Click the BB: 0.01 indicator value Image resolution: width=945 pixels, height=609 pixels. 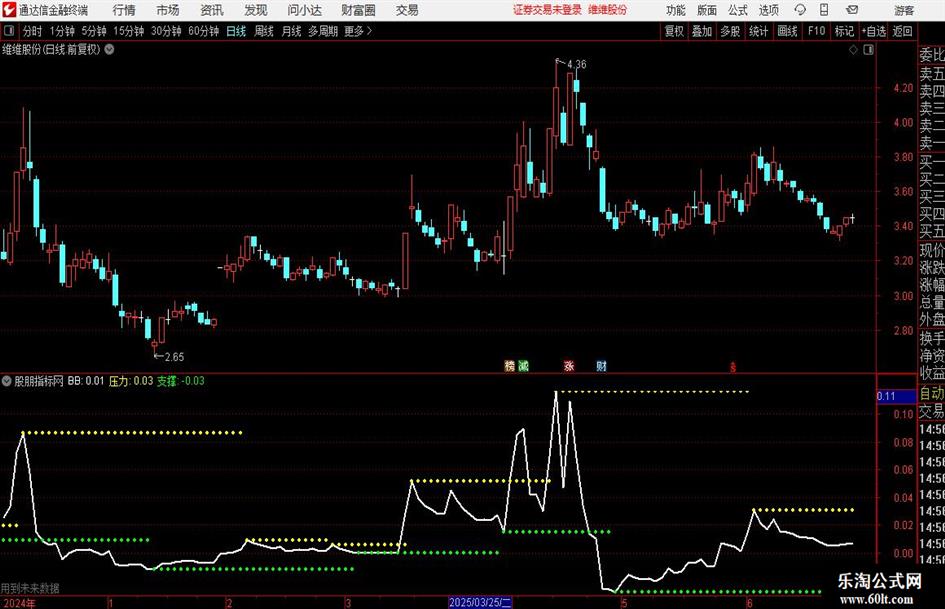(x=86, y=381)
